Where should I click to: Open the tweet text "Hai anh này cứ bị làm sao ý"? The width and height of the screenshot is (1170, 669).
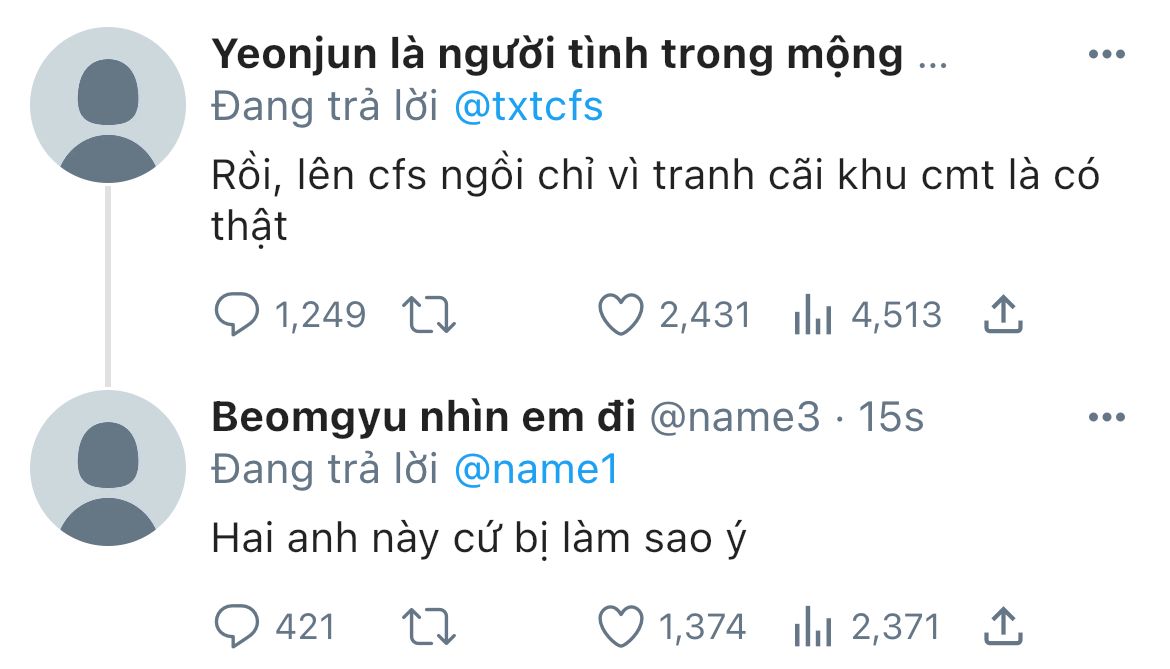[x=479, y=540]
